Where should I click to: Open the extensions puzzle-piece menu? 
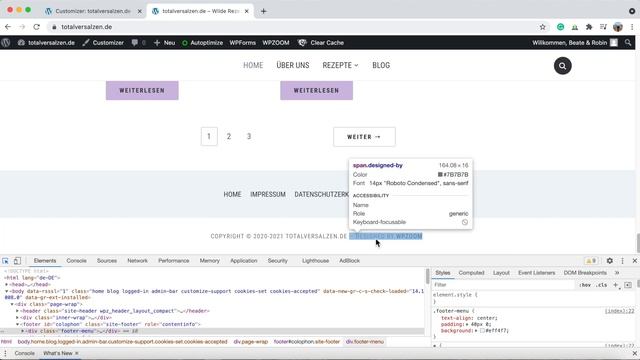click(589, 27)
